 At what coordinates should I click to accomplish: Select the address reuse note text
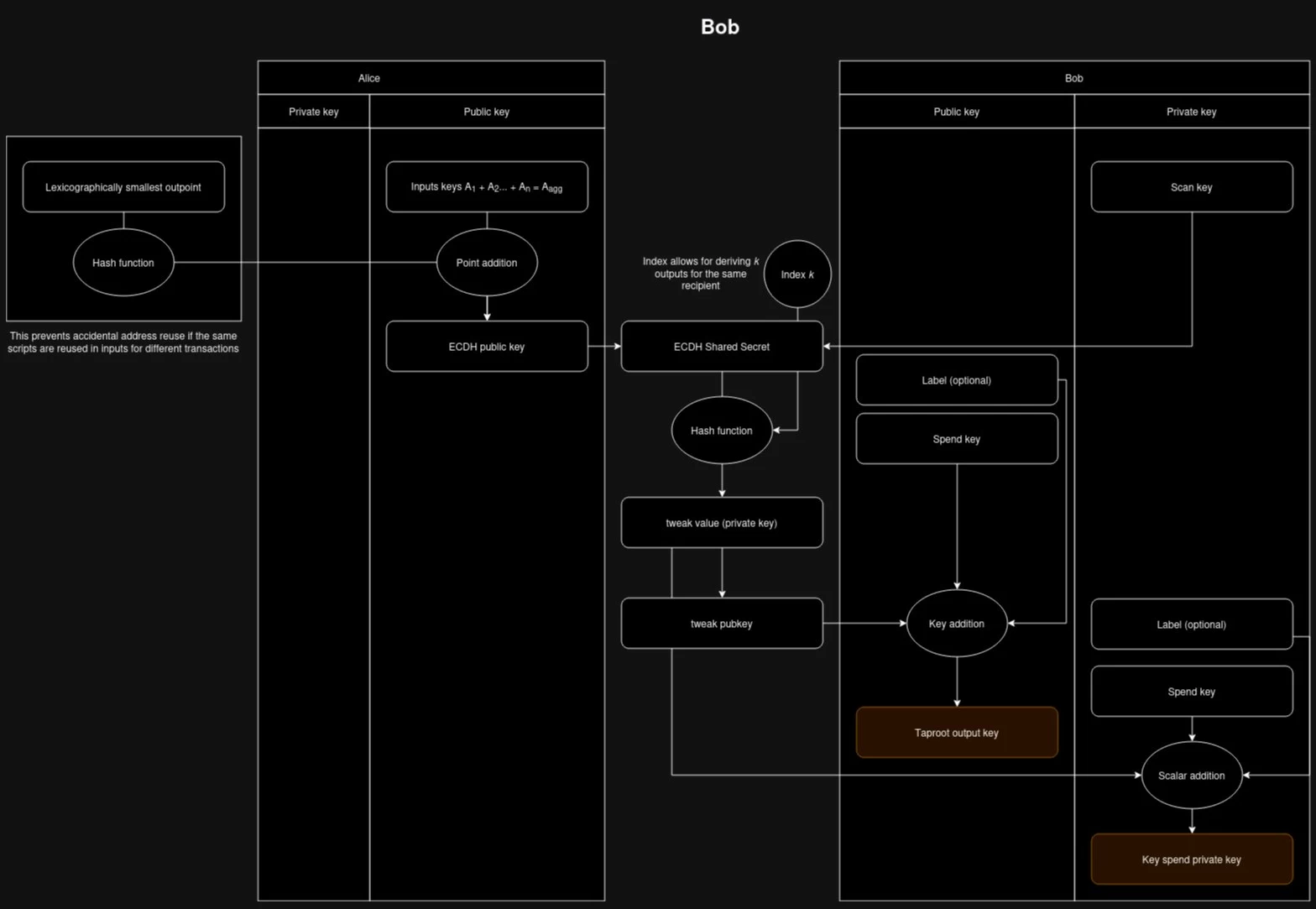[x=123, y=342]
